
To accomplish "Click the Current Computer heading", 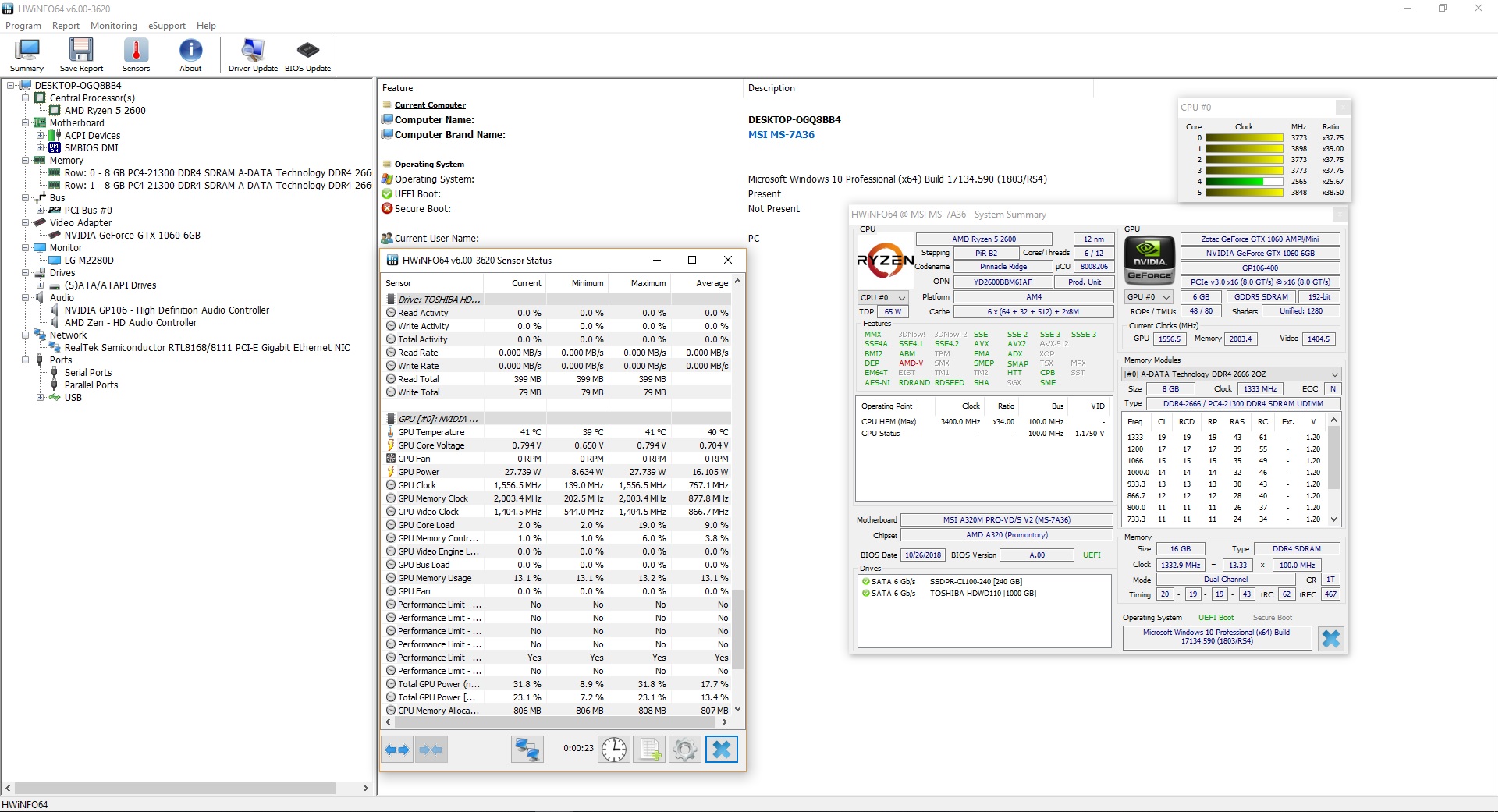I will (x=430, y=105).
